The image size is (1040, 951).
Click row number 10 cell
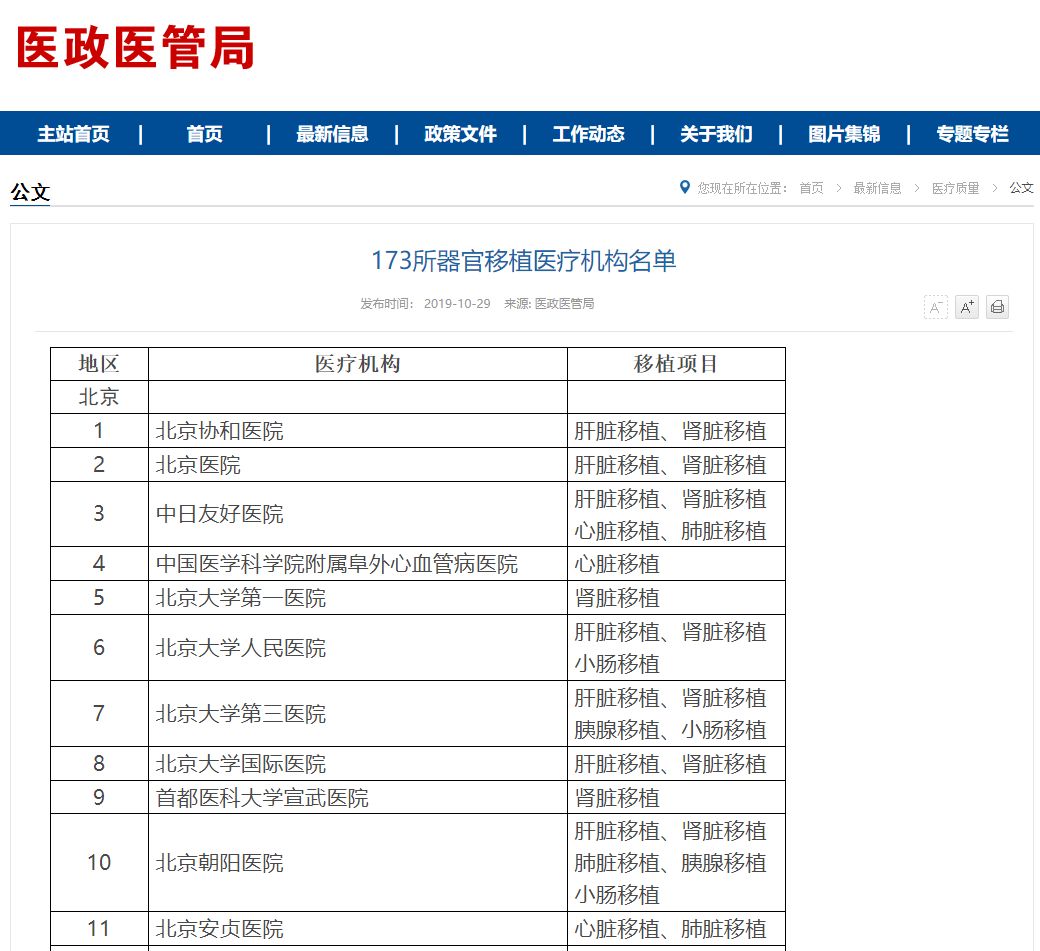(x=99, y=862)
